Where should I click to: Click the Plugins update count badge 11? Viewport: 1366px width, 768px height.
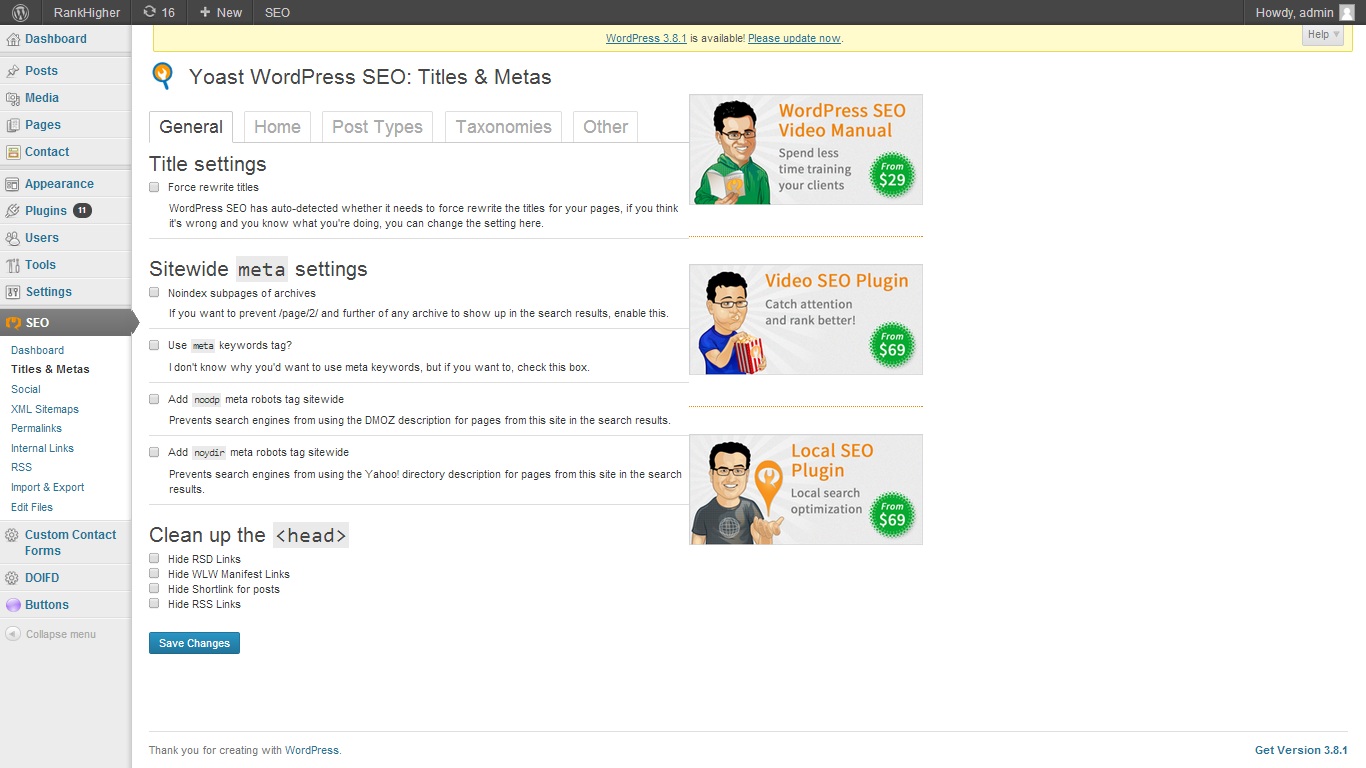click(x=82, y=211)
